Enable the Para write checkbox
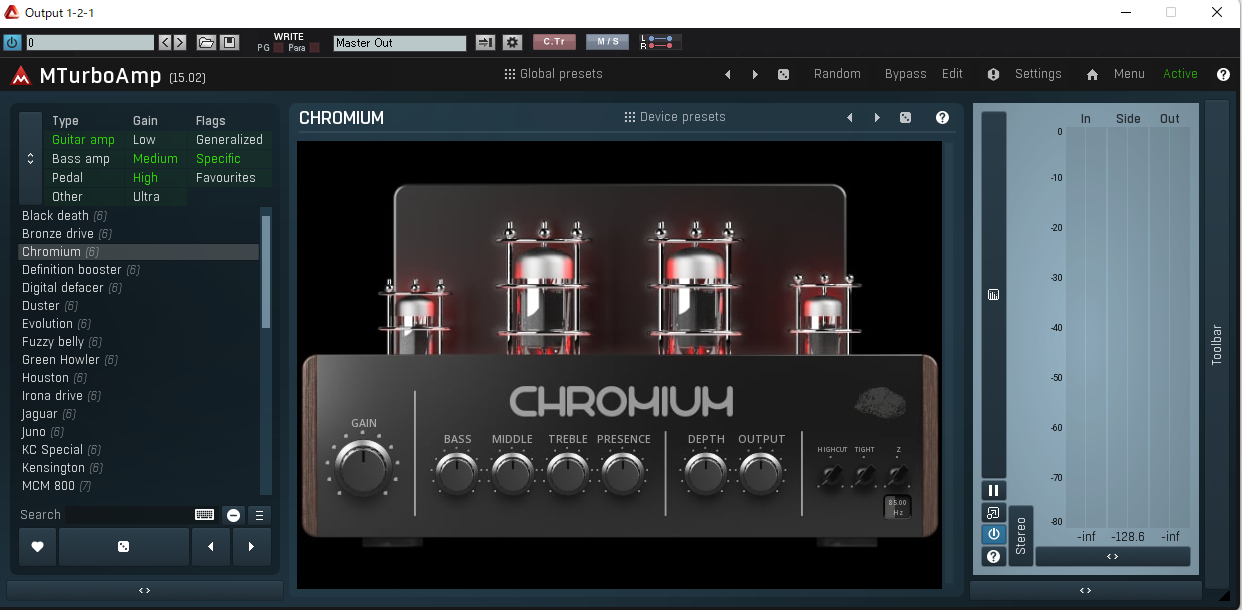The width and height of the screenshot is (1242, 610). (314, 48)
